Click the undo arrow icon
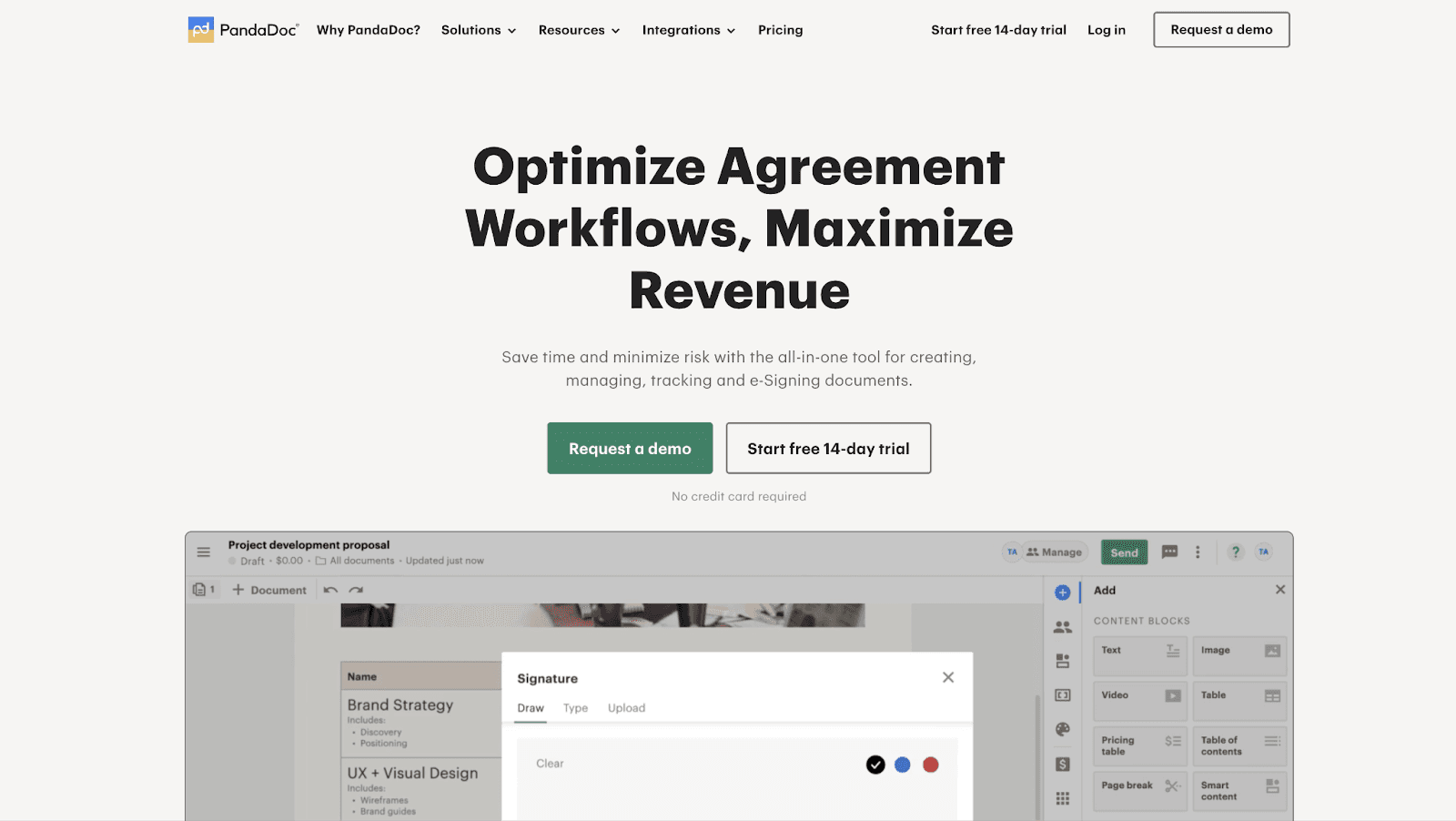Viewport: 1456px width, 821px height. (x=330, y=590)
